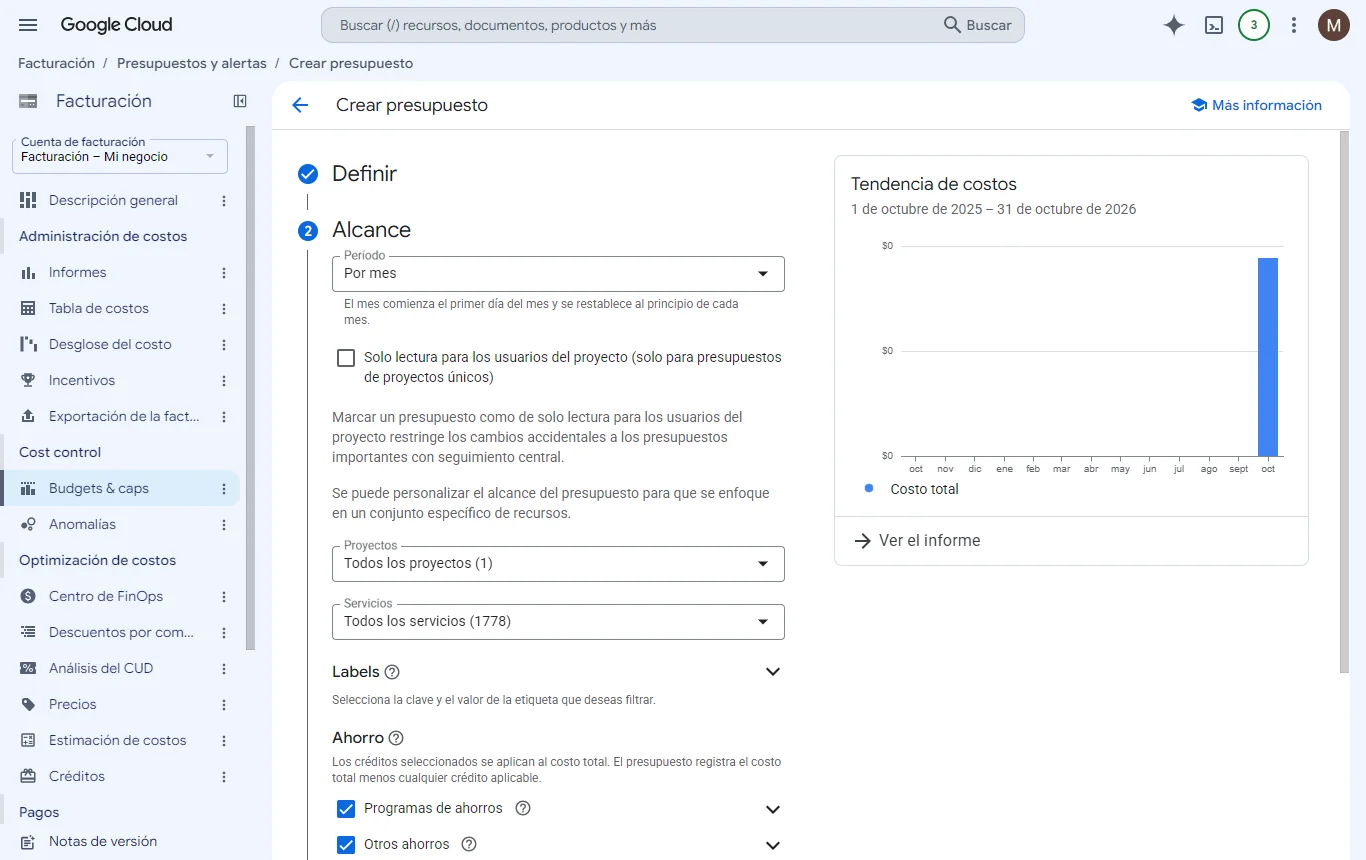The height and width of the screenshot is (860, 1366).
Task: Open more options for Centro de FinOps
Action: coord(224,596)
